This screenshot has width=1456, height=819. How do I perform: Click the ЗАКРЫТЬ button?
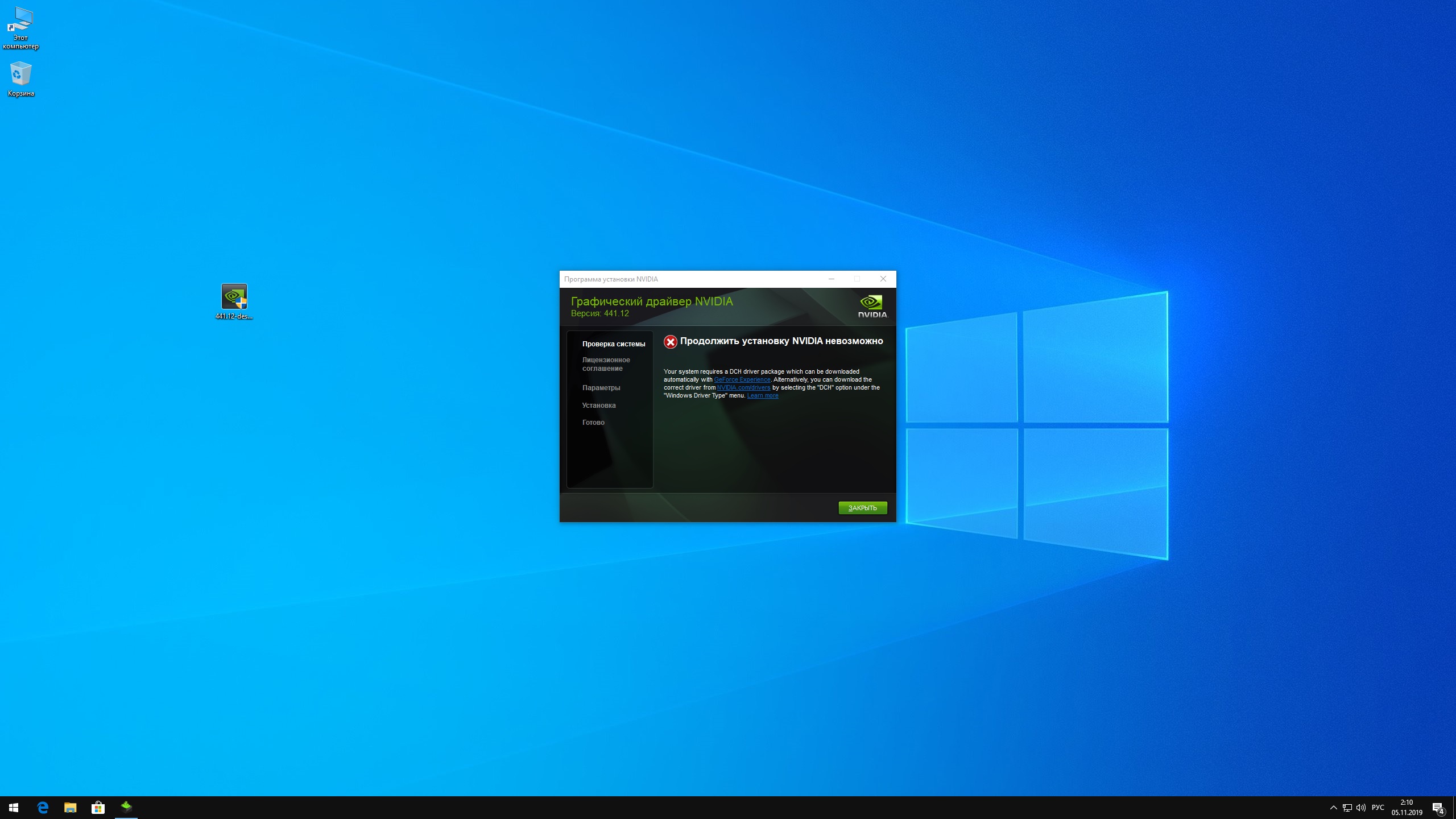(x=862, y=508)
